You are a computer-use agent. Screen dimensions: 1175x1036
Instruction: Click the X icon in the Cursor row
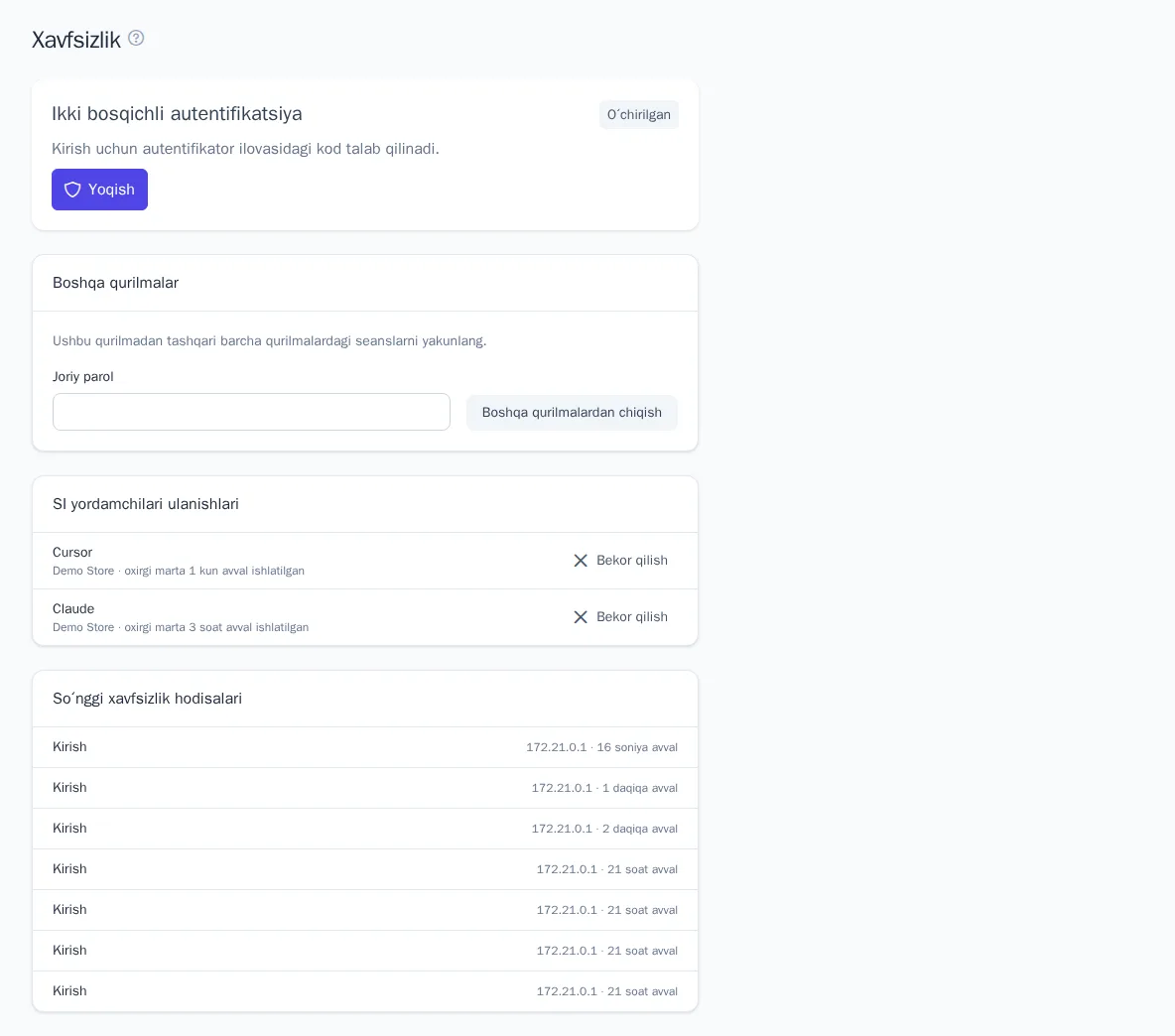pos(580,561)
